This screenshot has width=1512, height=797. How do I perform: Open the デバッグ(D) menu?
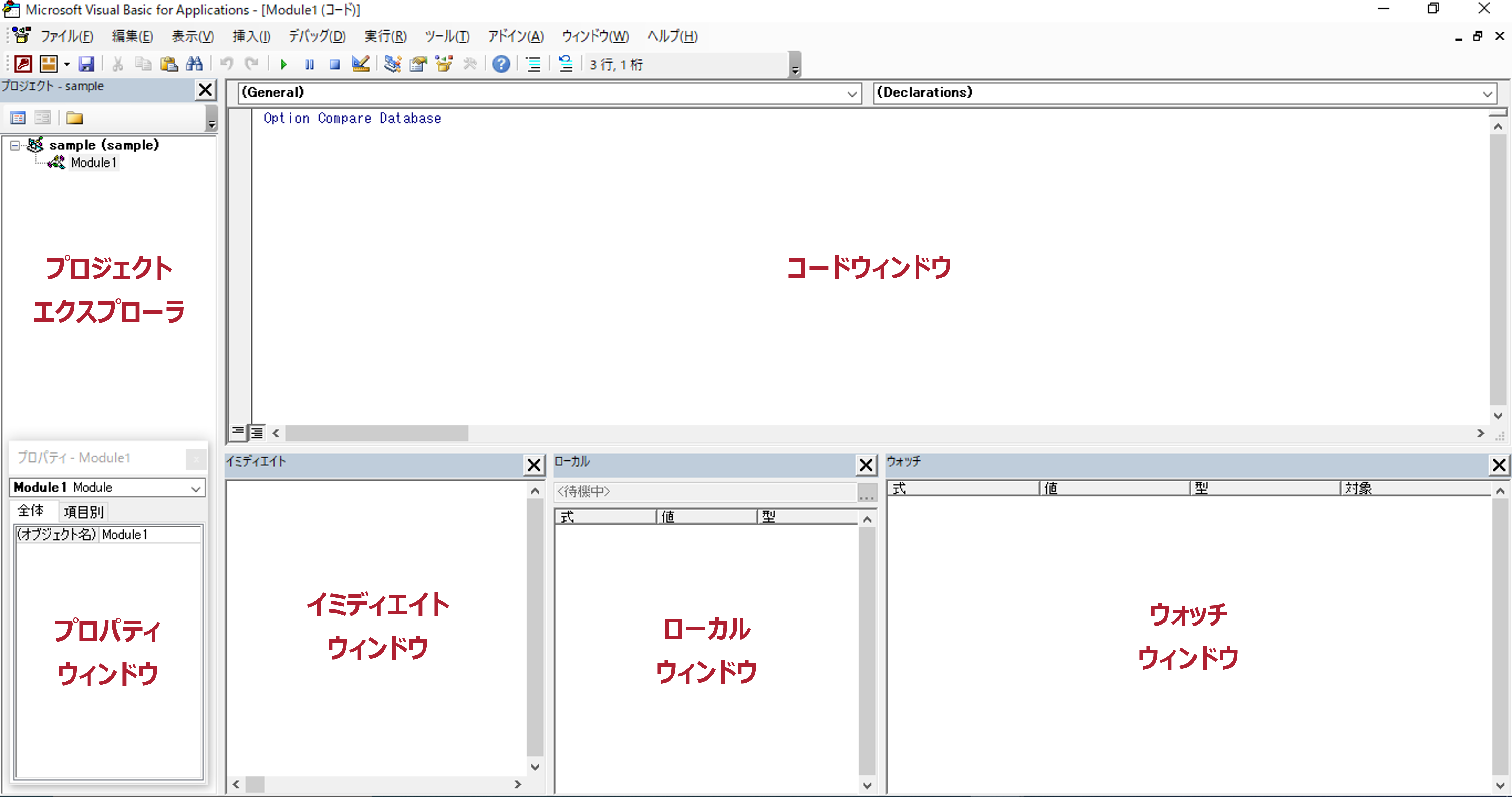[316, 36]
